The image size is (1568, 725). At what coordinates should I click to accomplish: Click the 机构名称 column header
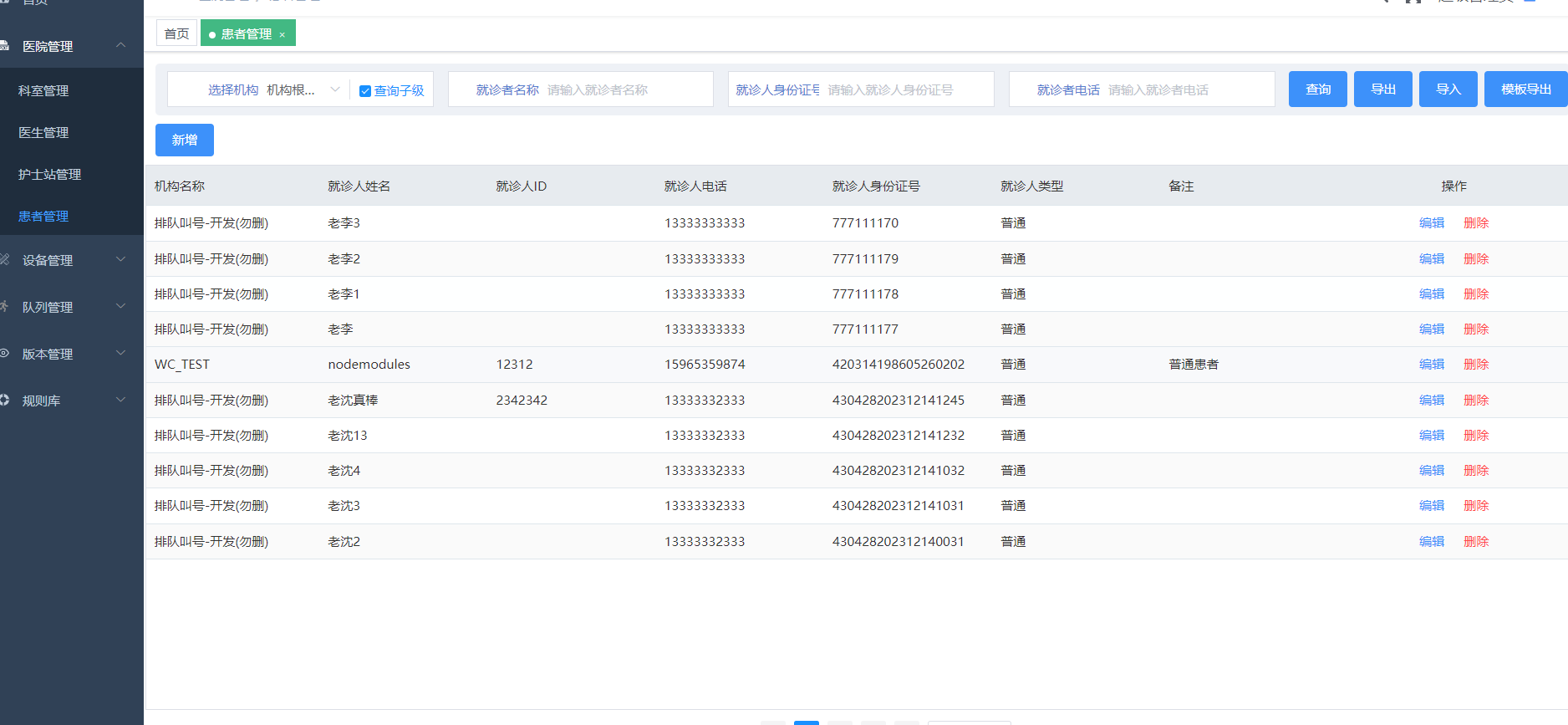coord(180,186)
